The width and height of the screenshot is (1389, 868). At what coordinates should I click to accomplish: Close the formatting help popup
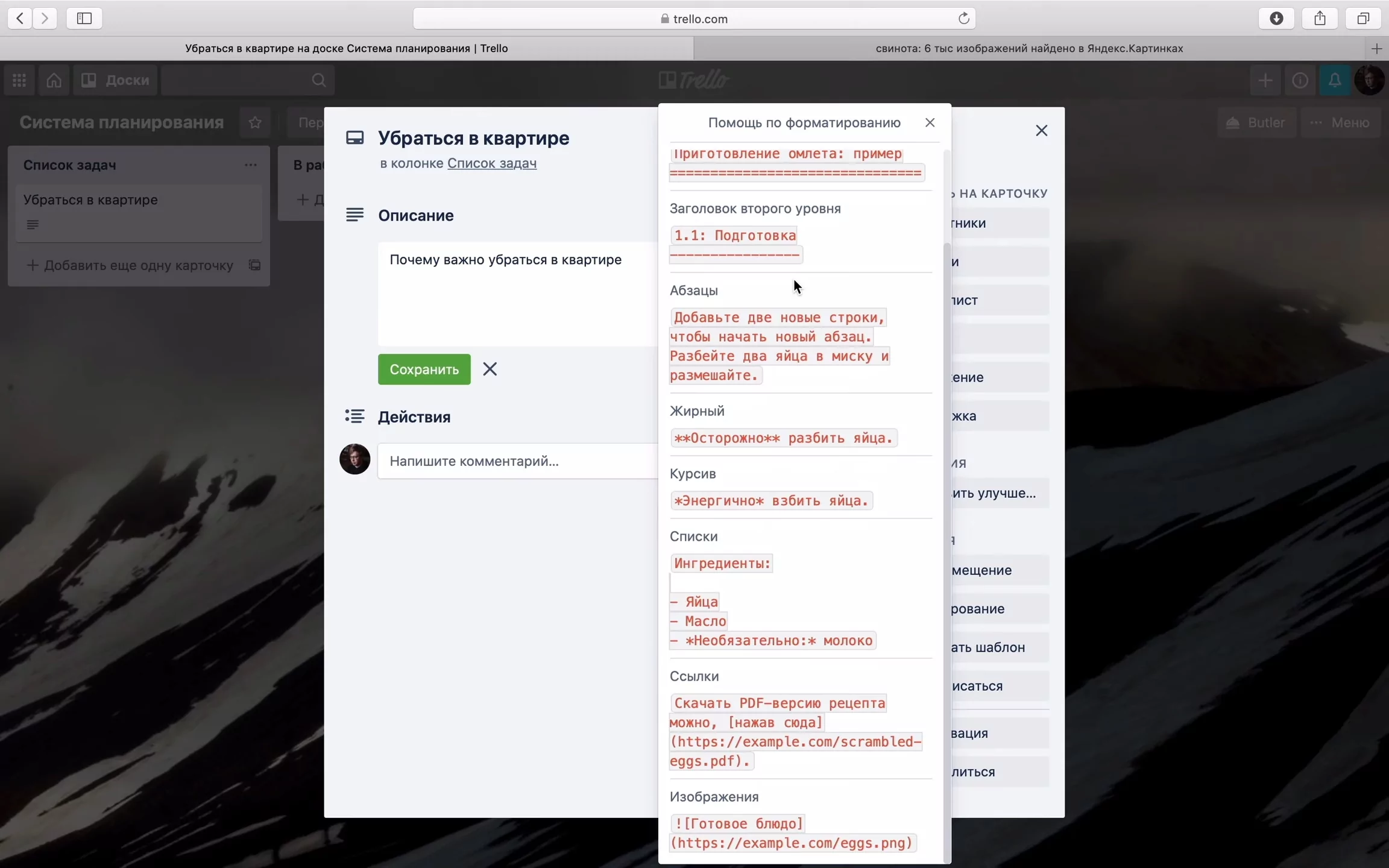click(930, 122)
